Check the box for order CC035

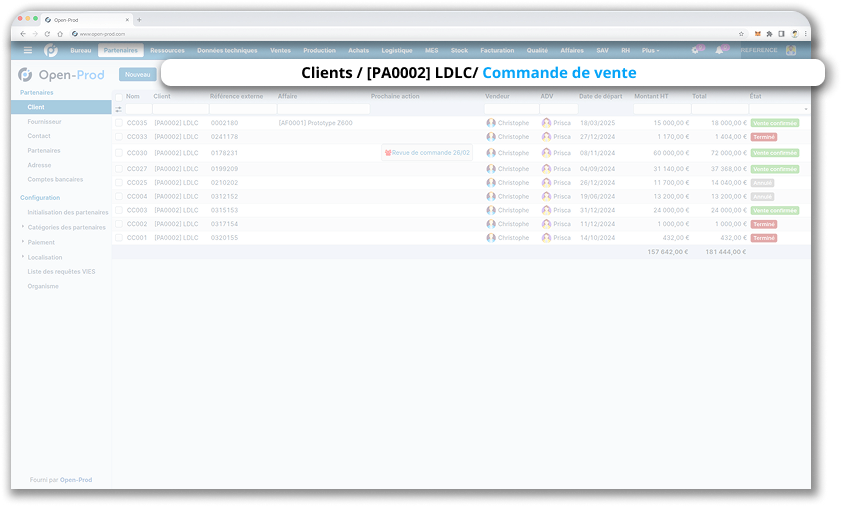(119, 123)
